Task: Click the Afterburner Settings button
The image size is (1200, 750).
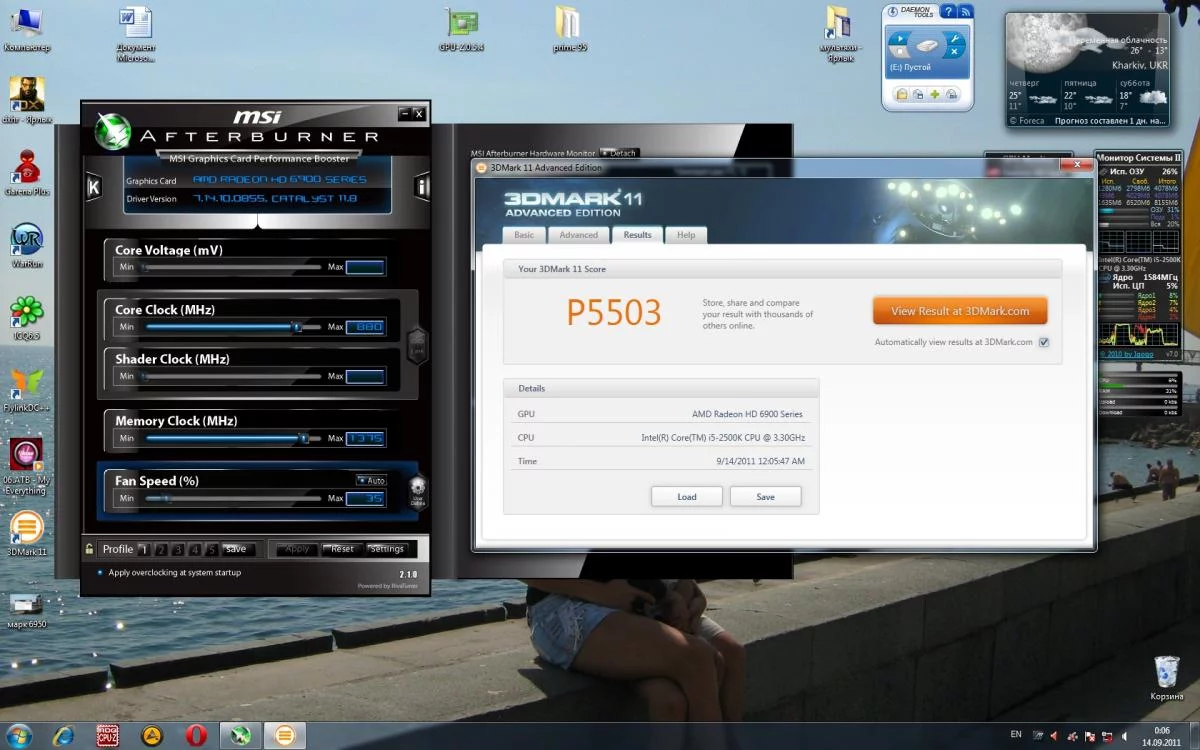Action: pyautogui.click(x=386, y=549)
